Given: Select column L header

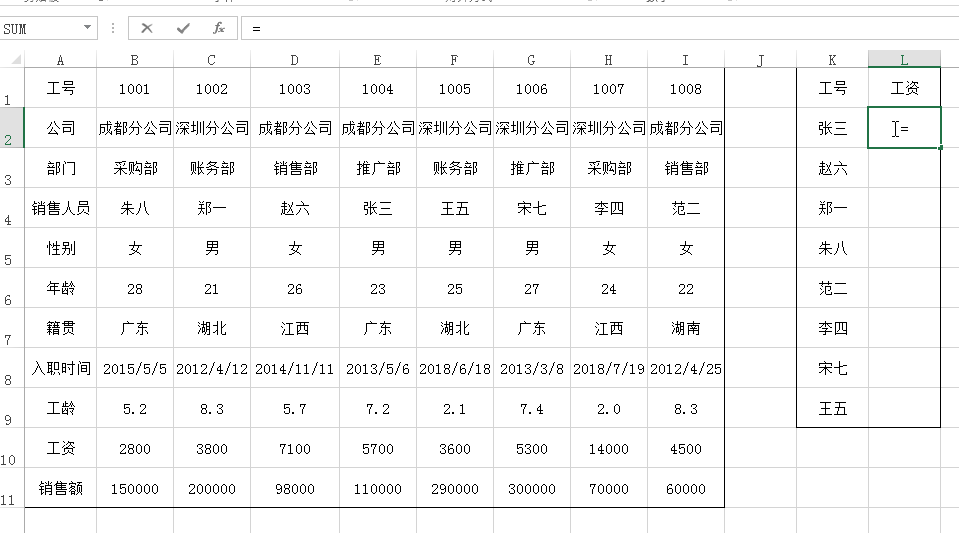Looking at the screenshot, I should pyautogui.click(x=904, y=59).
